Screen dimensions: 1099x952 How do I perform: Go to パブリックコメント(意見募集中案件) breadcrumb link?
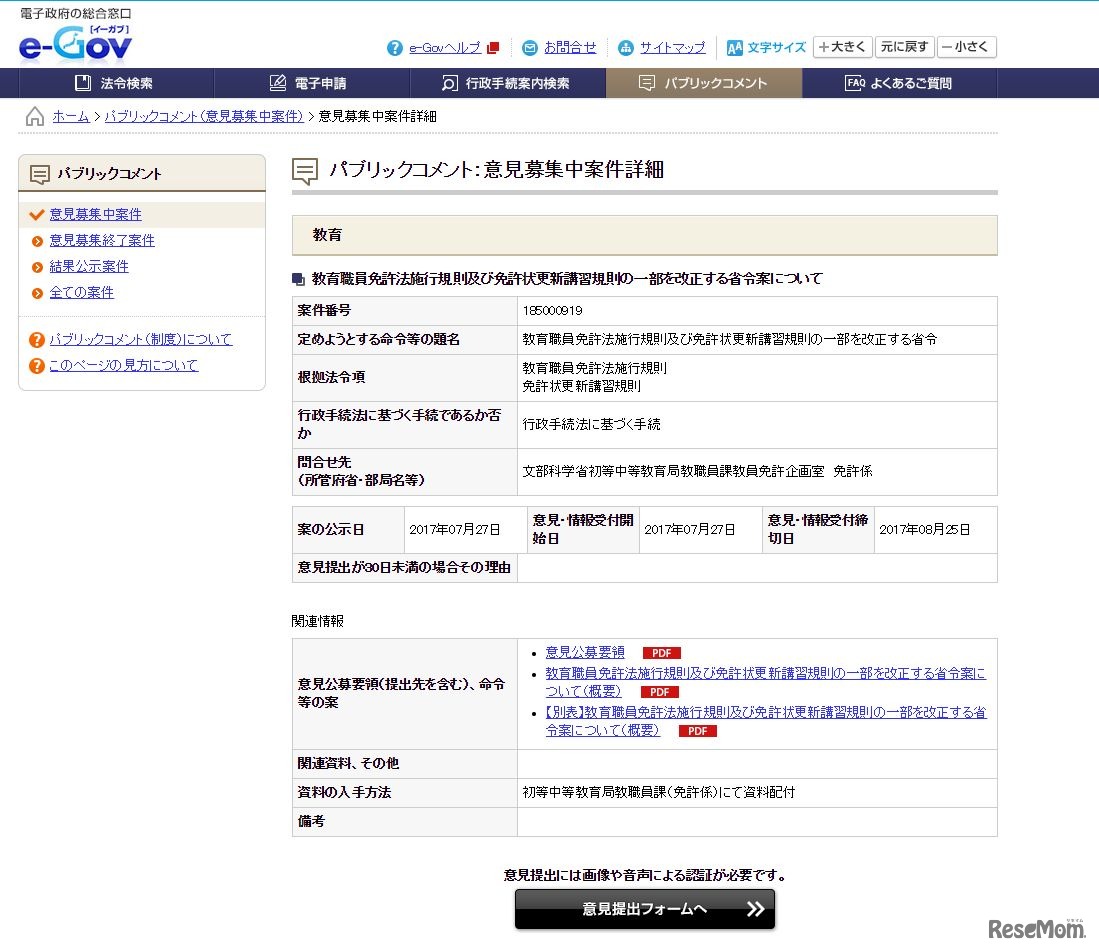(x=204, y=116)
